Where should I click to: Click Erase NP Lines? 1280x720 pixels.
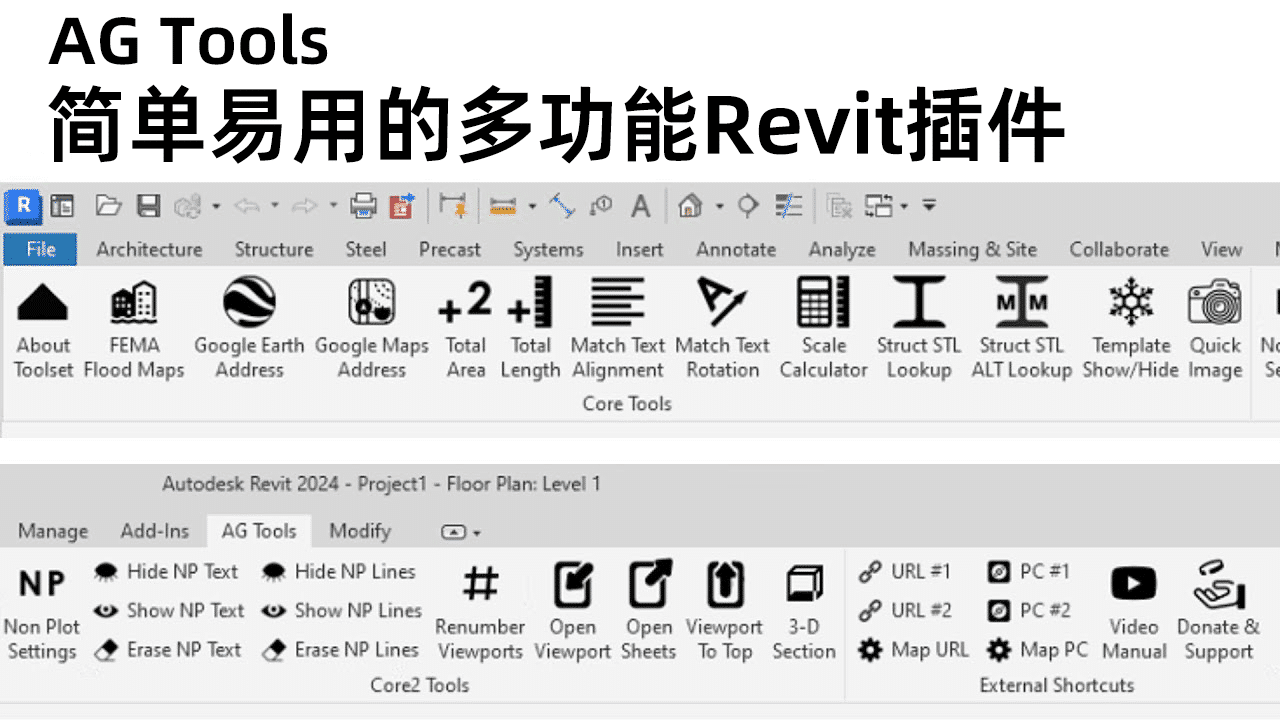pyautogui.click(x=340, y=650)
